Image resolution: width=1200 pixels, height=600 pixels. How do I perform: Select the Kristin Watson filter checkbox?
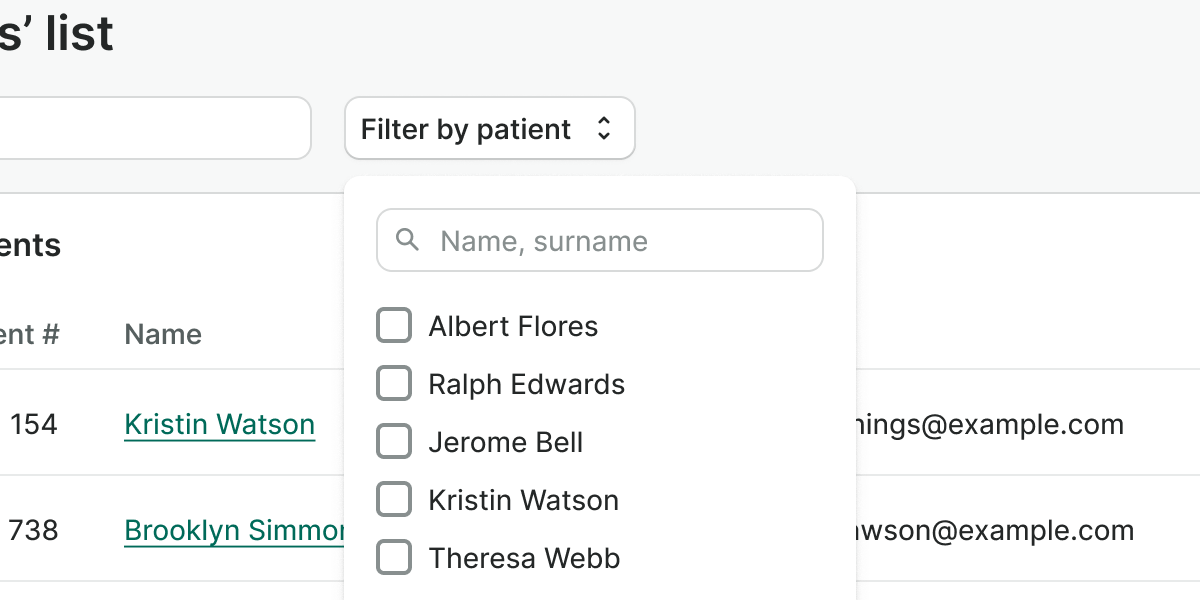click(394, 500)
